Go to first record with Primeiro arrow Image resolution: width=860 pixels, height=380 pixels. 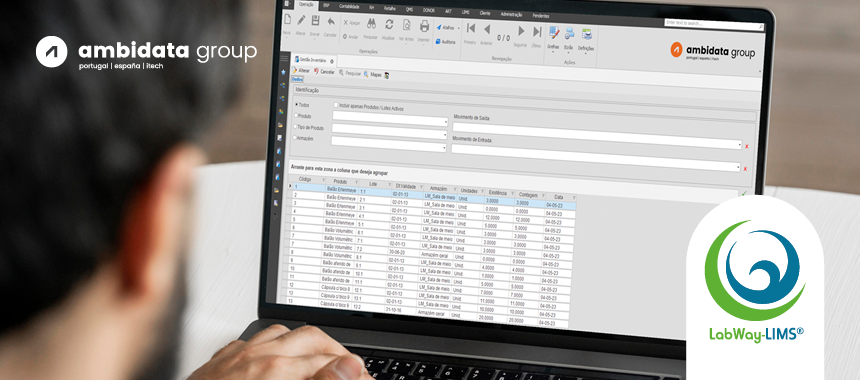470,28
